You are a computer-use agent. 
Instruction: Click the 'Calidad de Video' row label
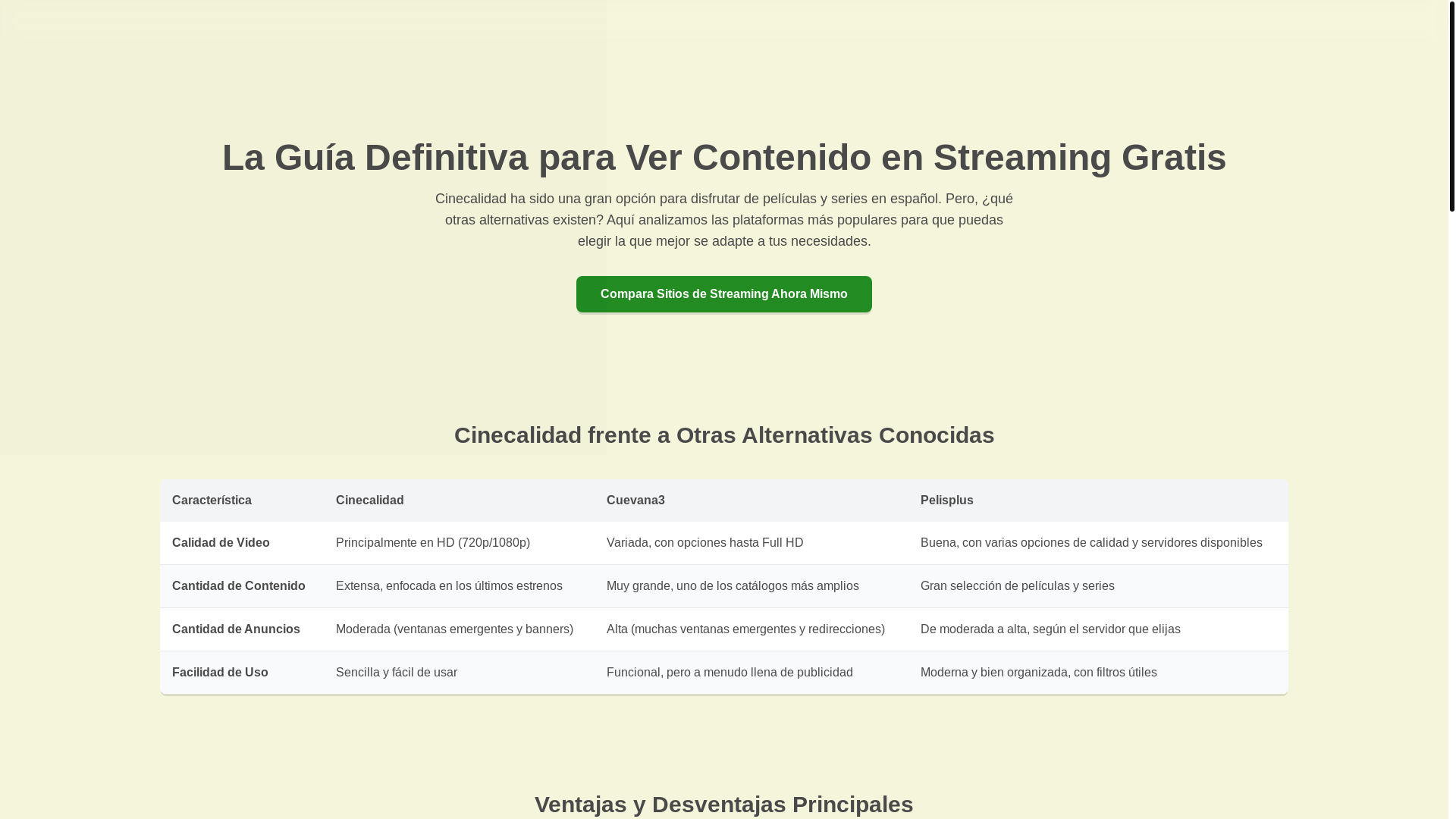(x=242, y=543)
